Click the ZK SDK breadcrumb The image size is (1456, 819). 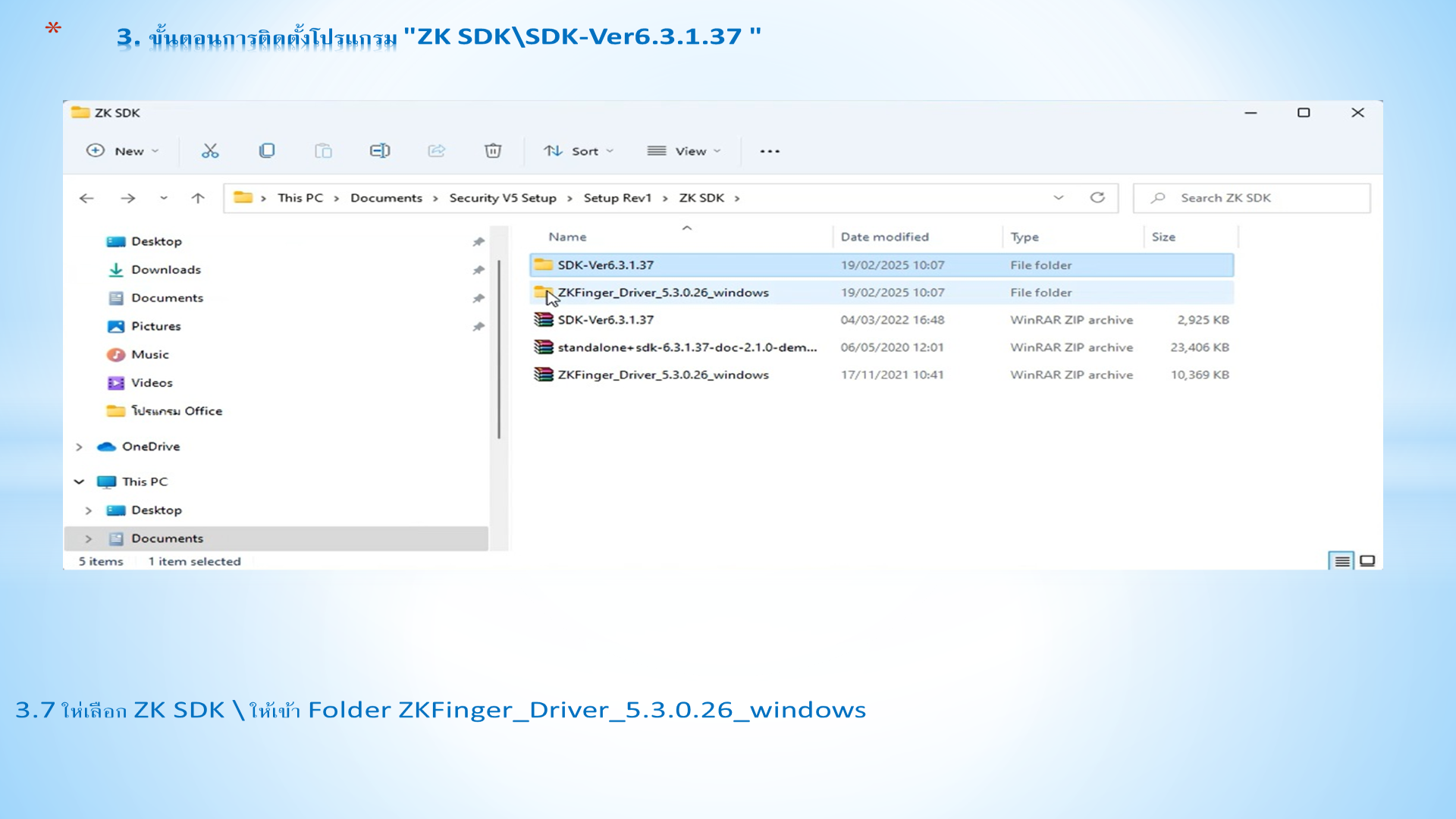[x=701, y=198]
